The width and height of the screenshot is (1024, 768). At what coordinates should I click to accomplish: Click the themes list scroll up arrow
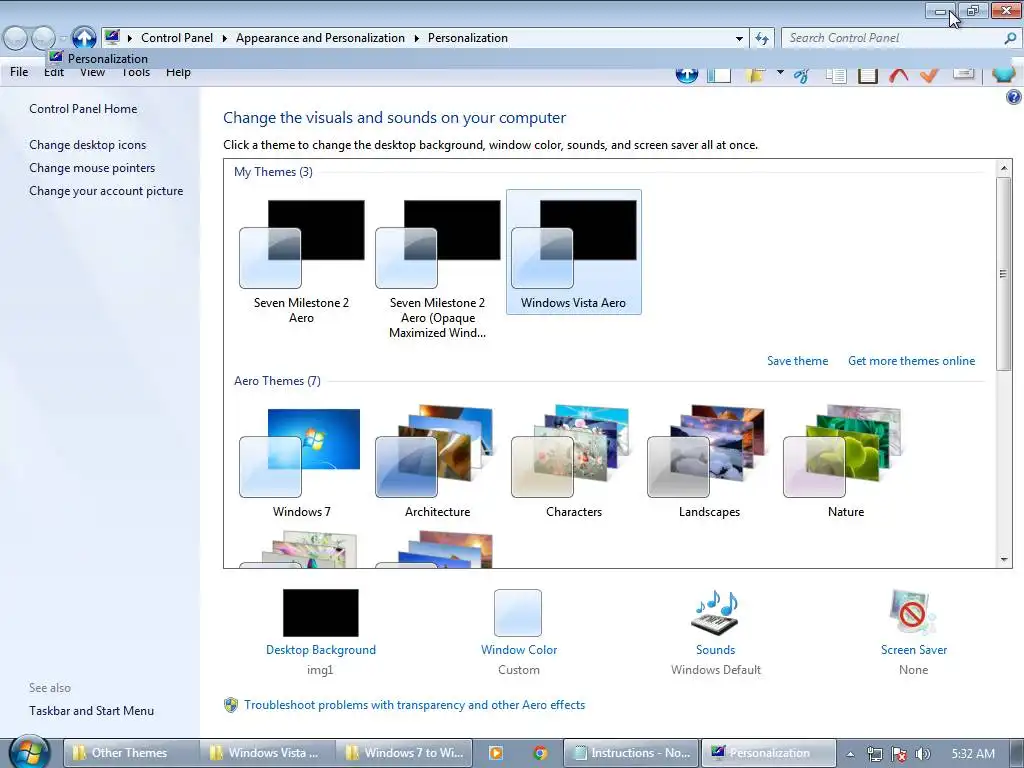click(x=1004, y=168)
